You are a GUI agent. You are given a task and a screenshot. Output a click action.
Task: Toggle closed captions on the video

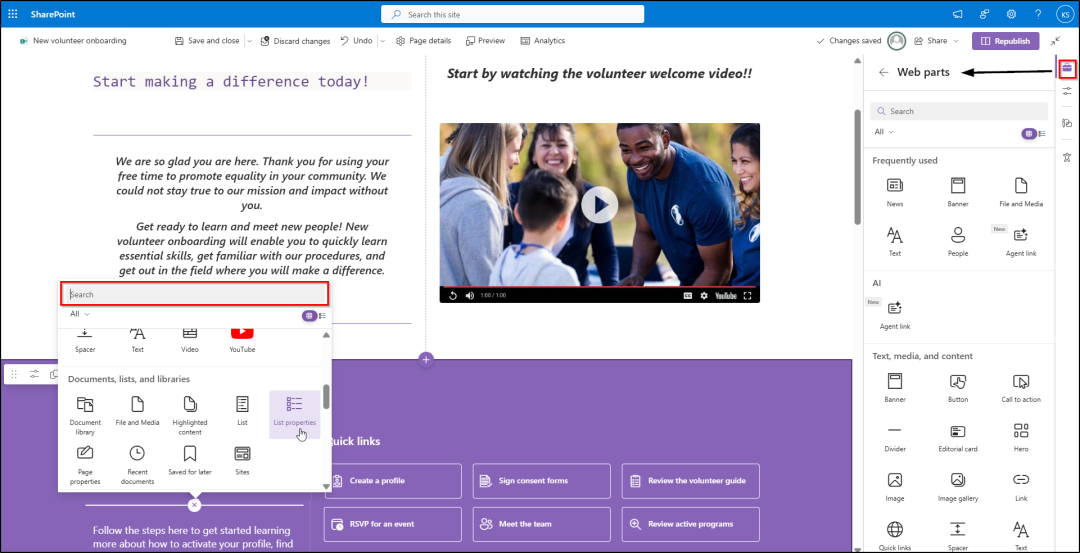click(687, 295)
